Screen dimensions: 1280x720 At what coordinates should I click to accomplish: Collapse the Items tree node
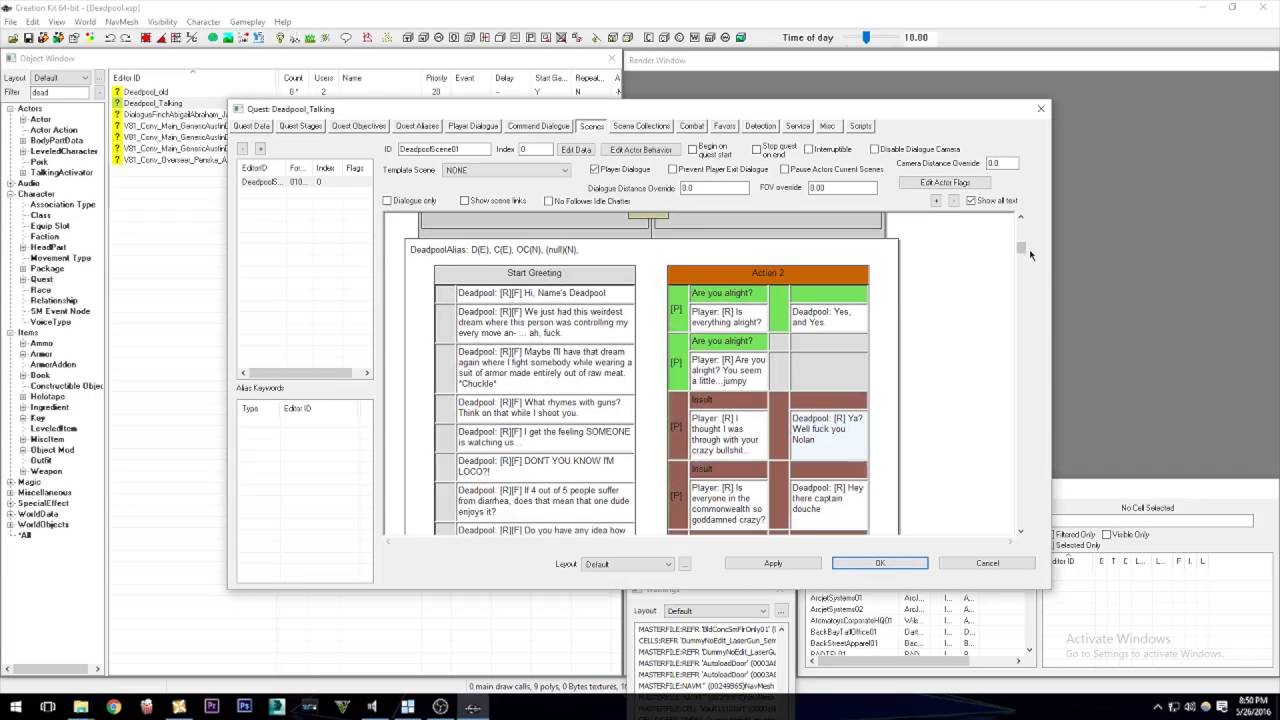[x=9, y=332]
